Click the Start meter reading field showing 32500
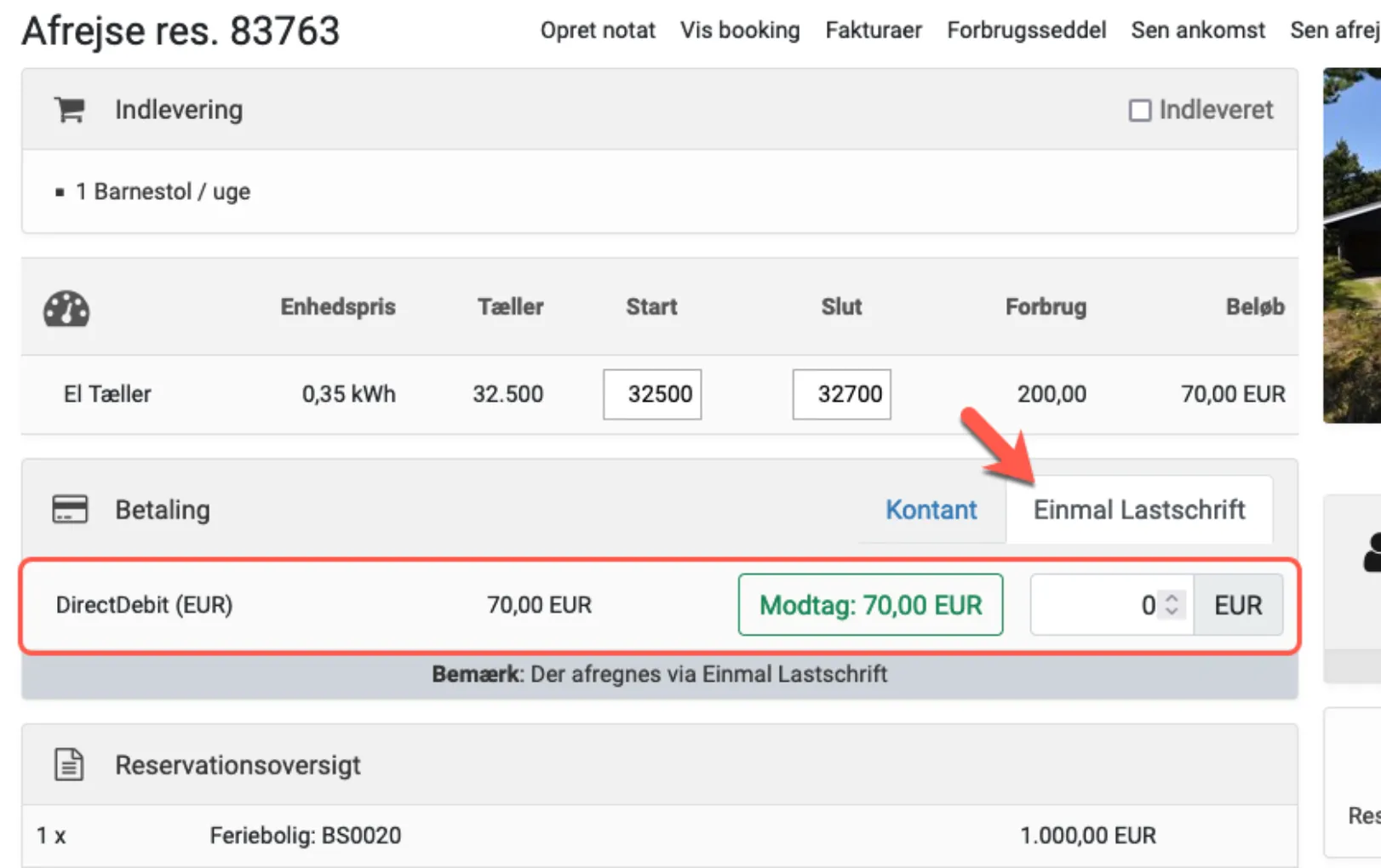 (x=651, y=394)
